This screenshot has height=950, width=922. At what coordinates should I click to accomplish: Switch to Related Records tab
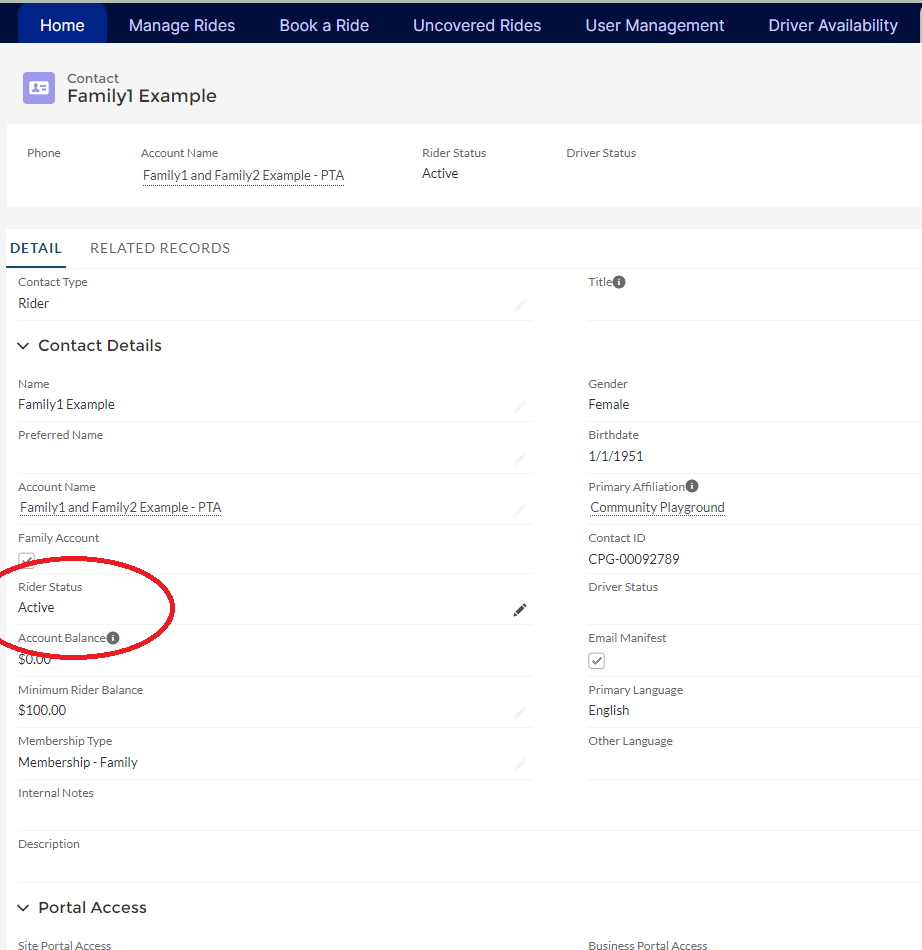point(160,248)
